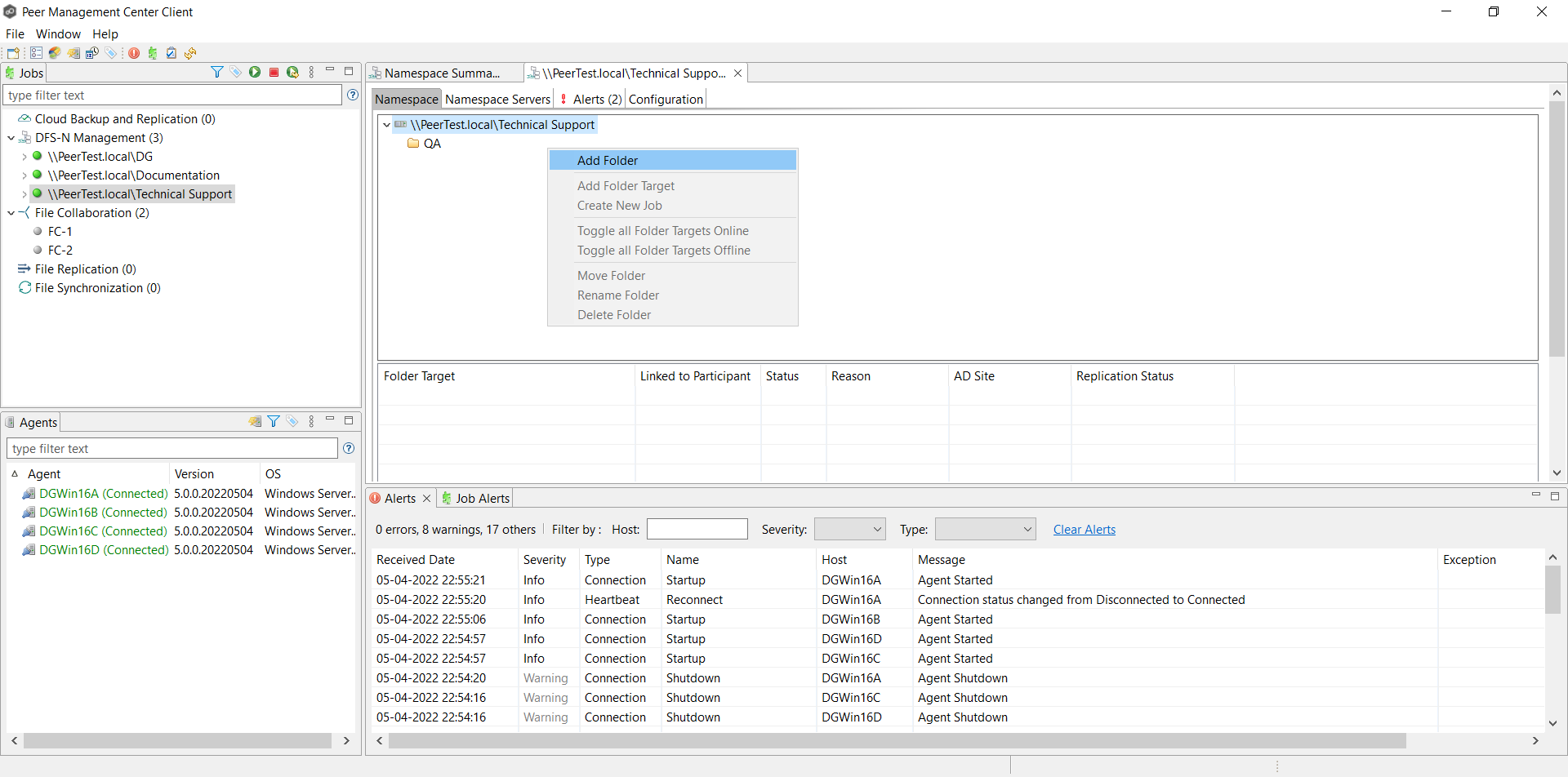This screenshot has height=777, width=1568.
Task: Close the Technical Support editor tab
Action: point(737,73)
